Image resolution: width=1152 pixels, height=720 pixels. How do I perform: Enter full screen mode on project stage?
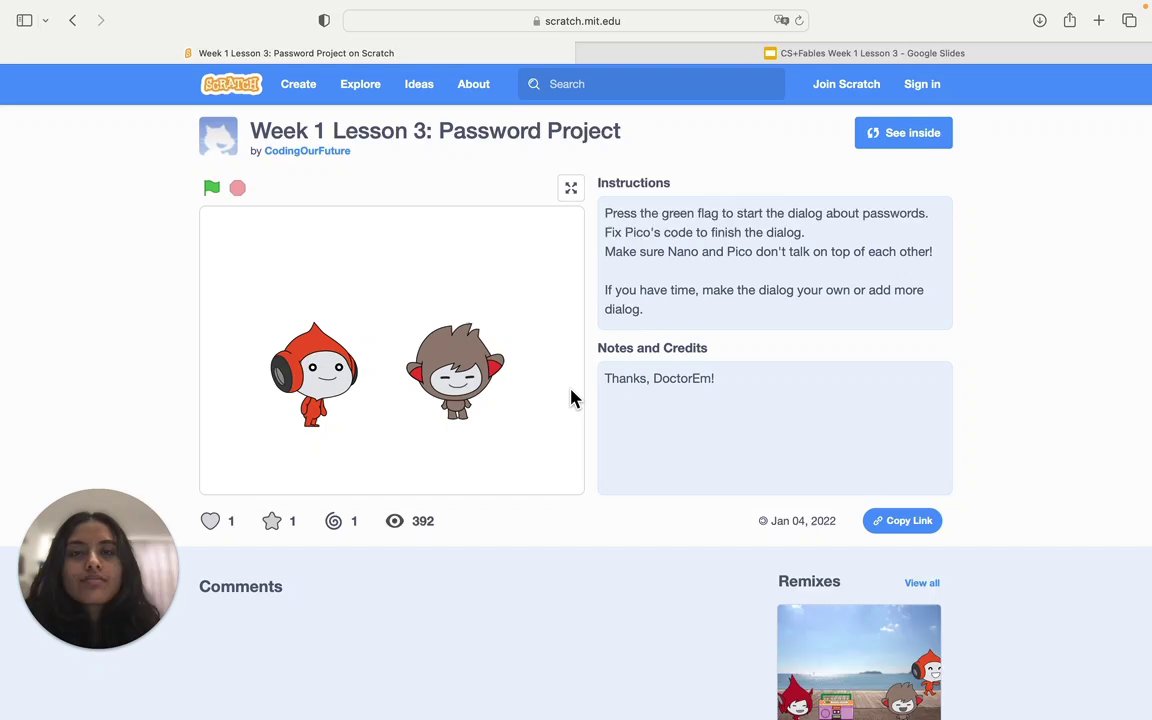click(x=571, y=188)
